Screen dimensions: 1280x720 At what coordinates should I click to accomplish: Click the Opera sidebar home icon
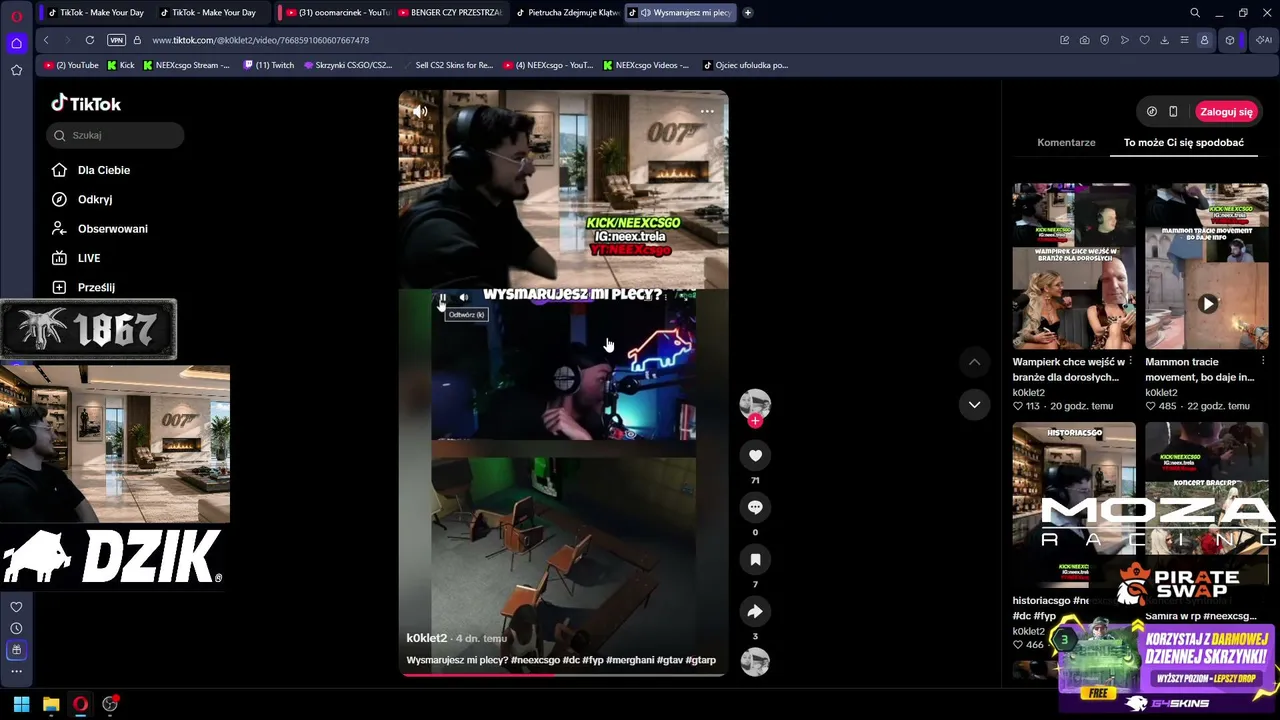(x=16, y=43)
